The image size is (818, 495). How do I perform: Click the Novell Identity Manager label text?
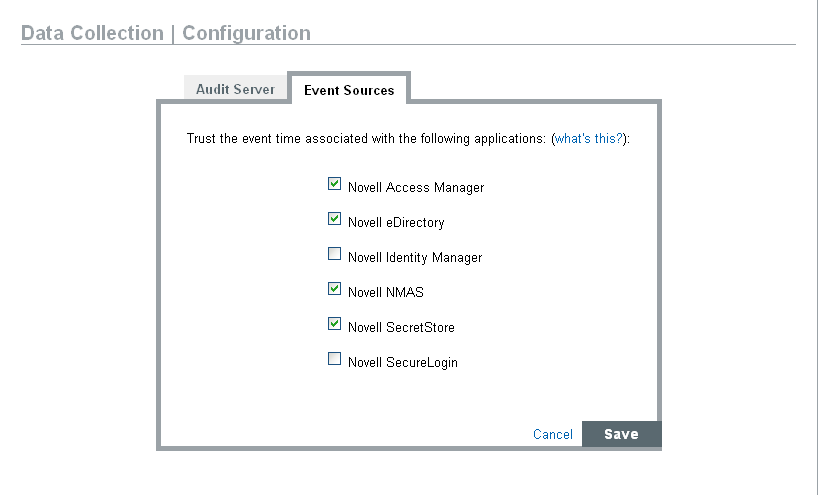(415, 257)
